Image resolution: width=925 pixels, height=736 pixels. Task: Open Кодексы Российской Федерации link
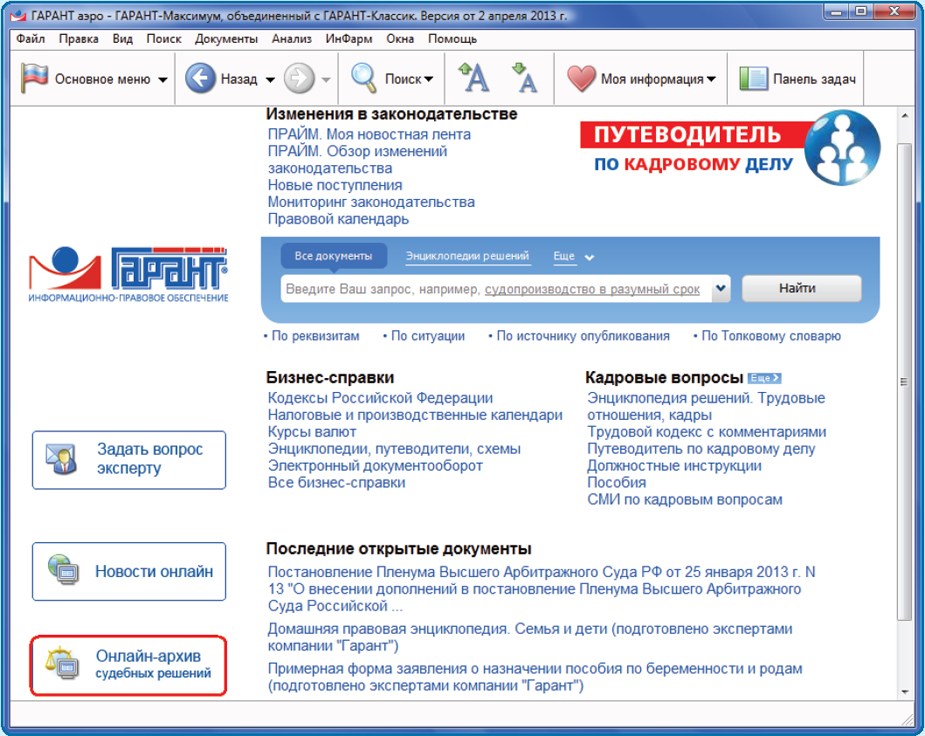tap(380, 398)
